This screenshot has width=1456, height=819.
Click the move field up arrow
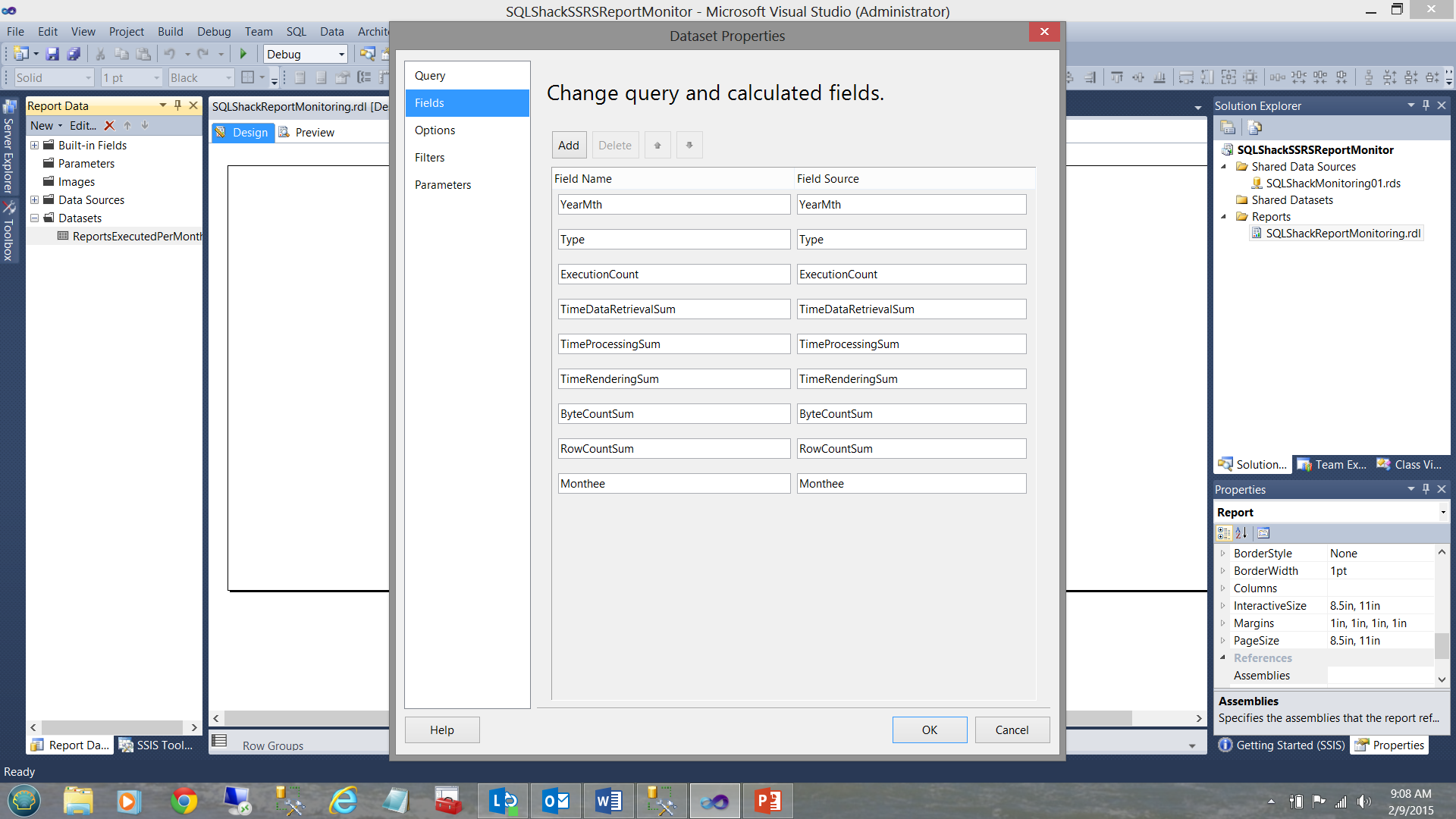tap(657, 145)
